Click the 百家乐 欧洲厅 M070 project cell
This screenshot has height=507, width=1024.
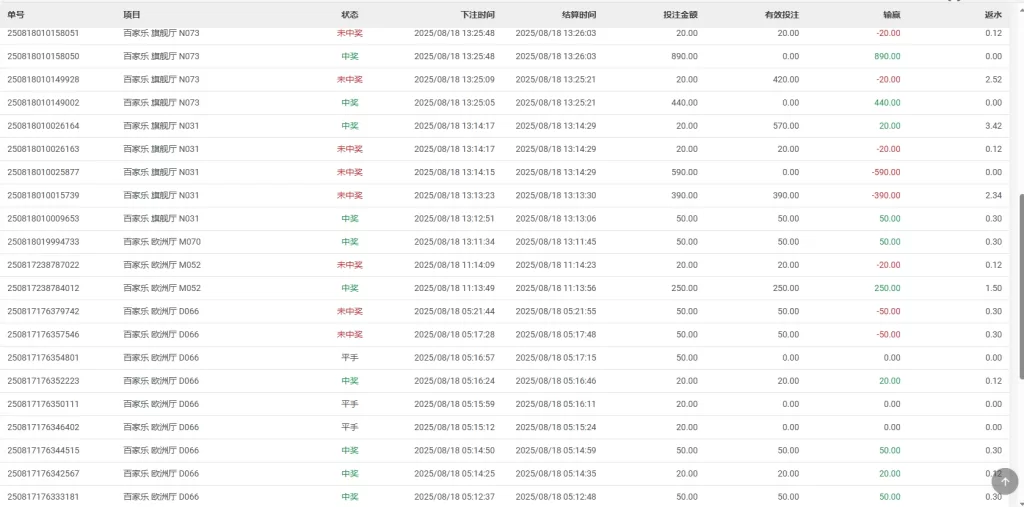tap(162, 242)
